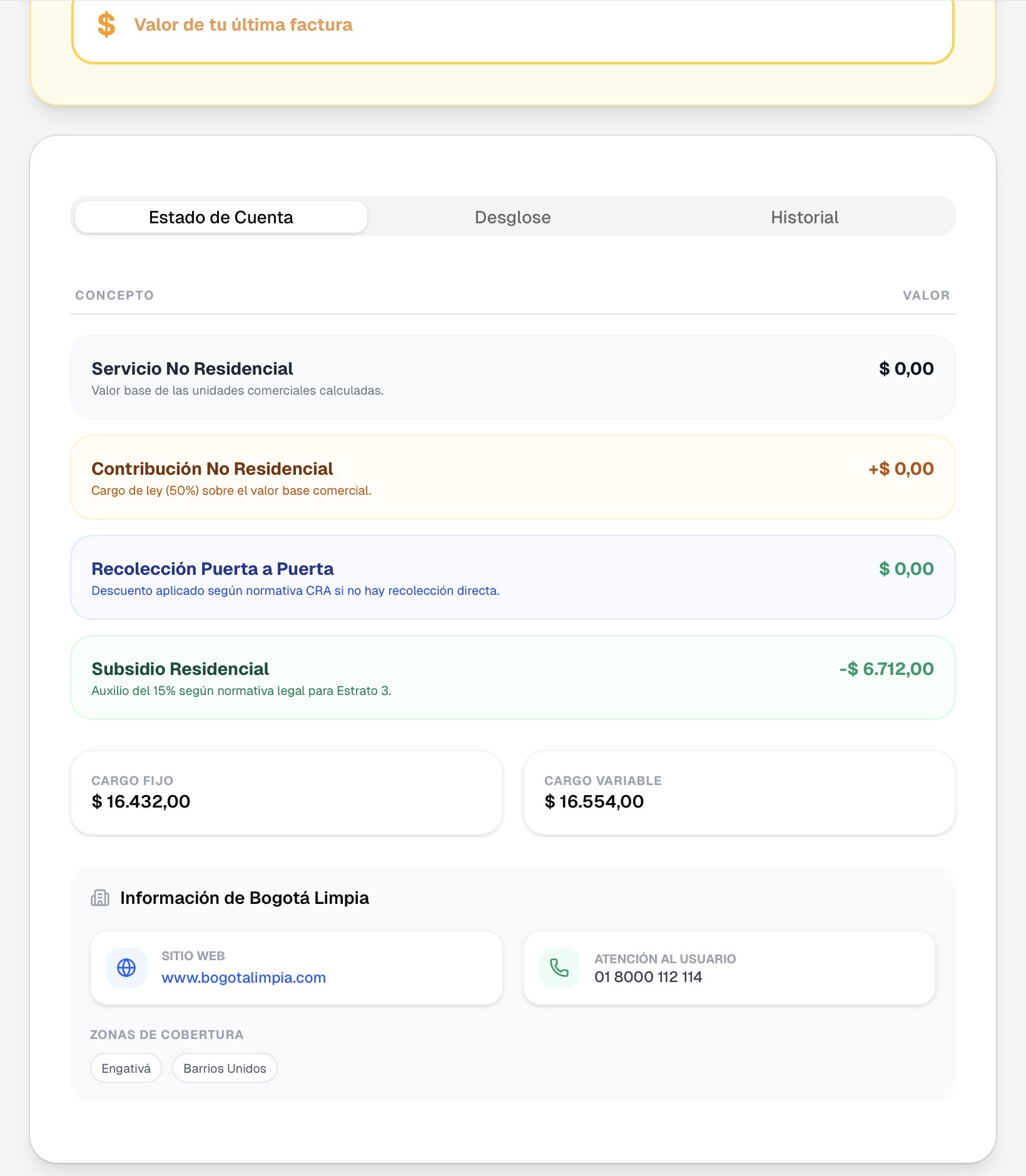Open the Historial tab
Viewport: 1026px width, 1176px height.
click(x=804, y=217)
